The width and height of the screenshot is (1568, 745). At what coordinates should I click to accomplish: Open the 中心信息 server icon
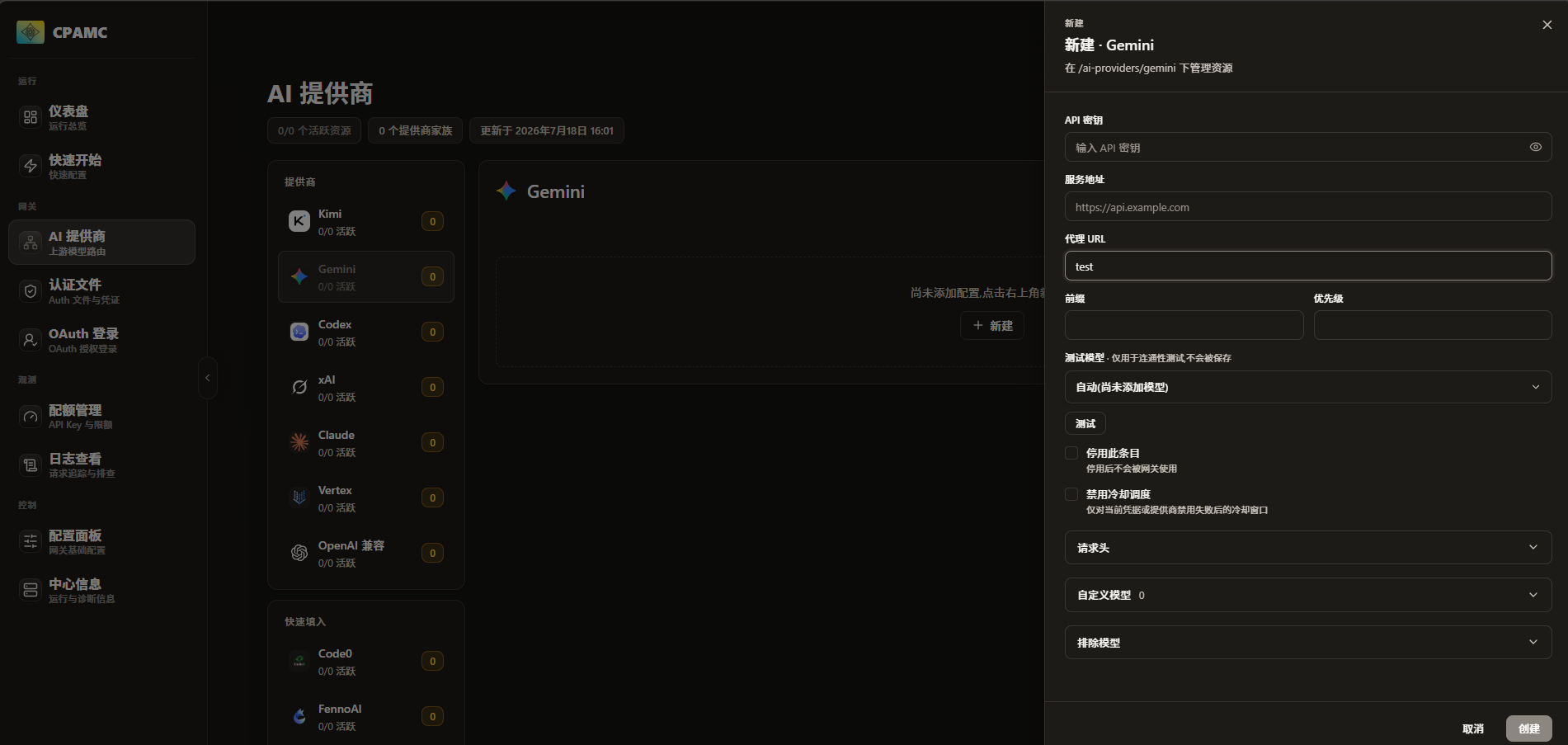tap(31, 590)
